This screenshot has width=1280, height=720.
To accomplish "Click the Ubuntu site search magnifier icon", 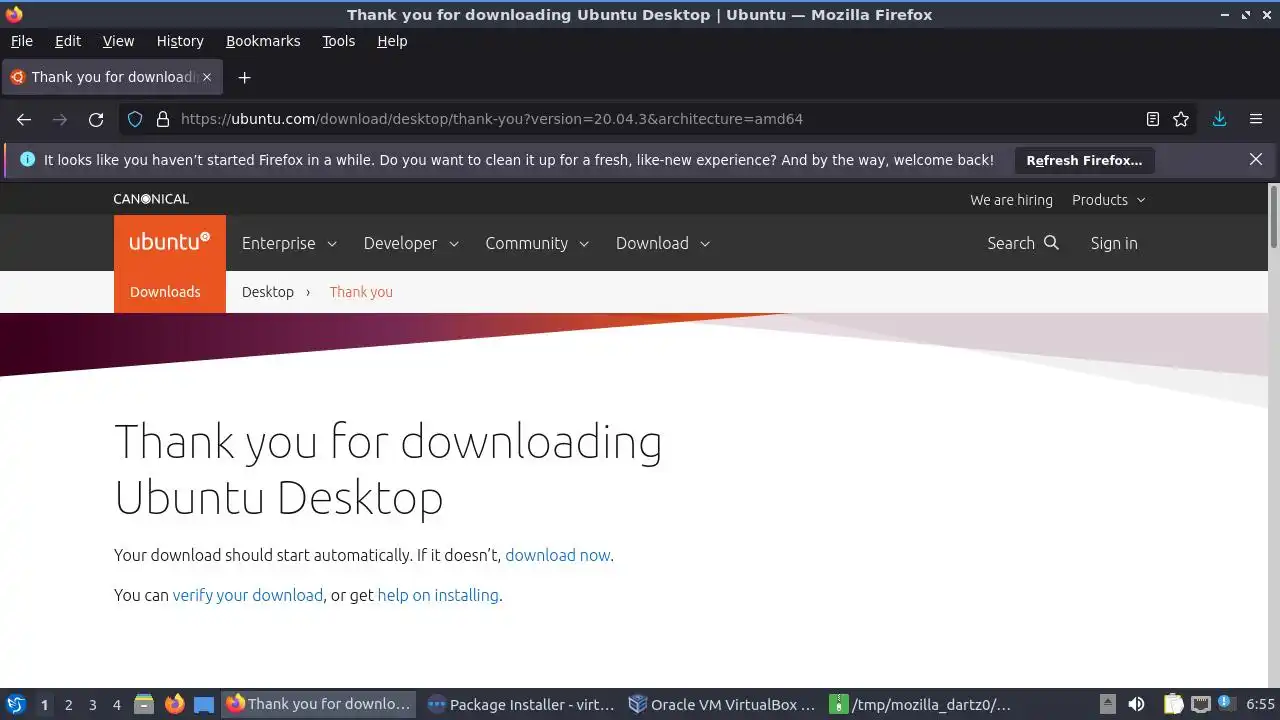I will [x=1051, y=243].
